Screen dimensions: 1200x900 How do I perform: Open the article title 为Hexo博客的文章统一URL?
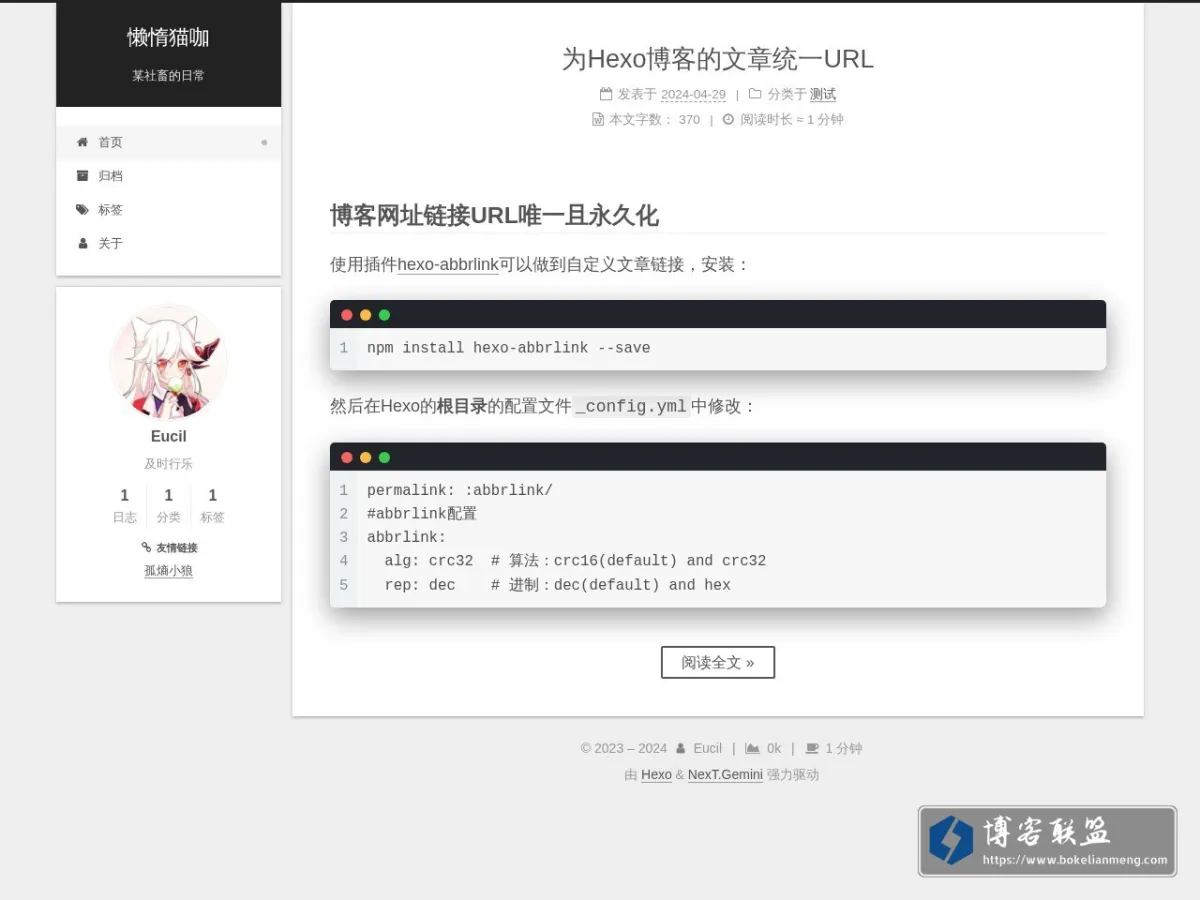[x=718, y=59]
